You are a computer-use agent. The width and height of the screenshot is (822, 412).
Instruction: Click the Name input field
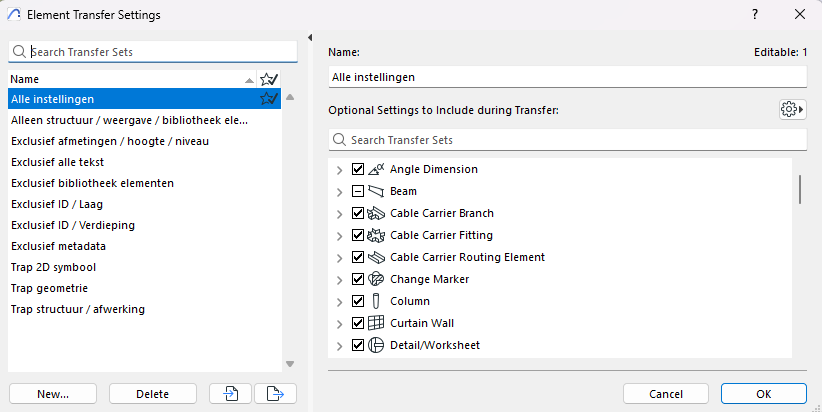[566, 77]
